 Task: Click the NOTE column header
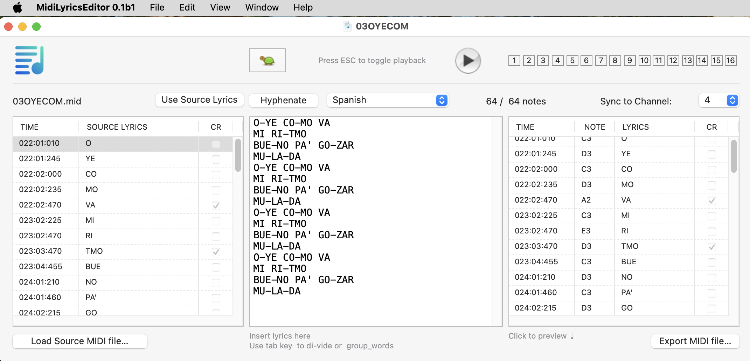pos(595,127)
